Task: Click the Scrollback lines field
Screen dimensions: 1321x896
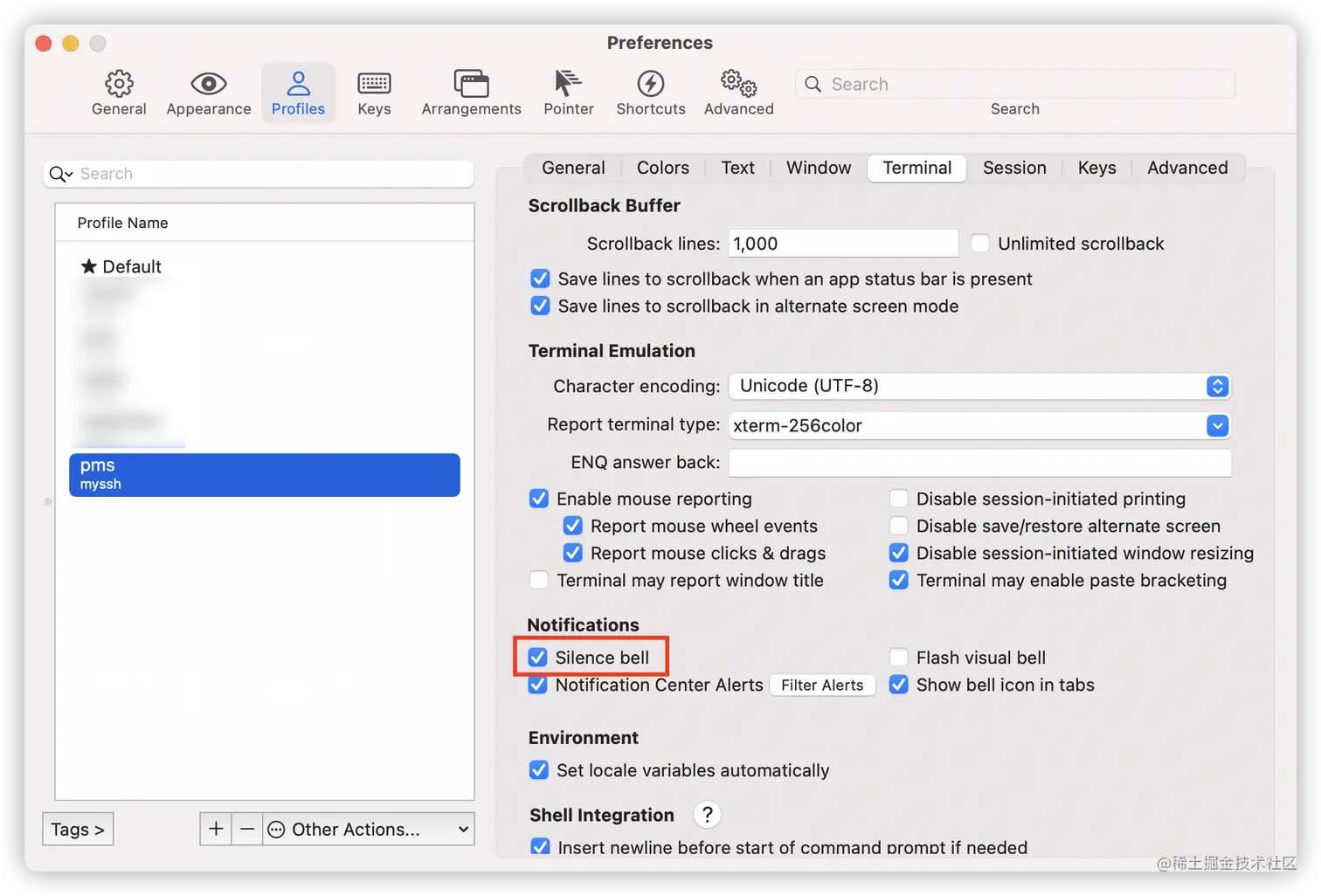Action: [843, 244]
